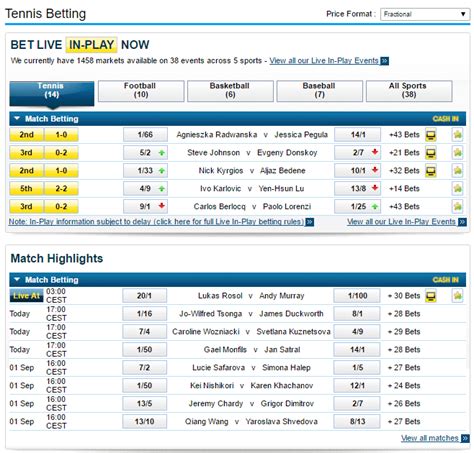The width and height of the screenshot is (474, 453).
Task: Collapse the In-Play Match Betting section
Action: (x=17, y=119)
